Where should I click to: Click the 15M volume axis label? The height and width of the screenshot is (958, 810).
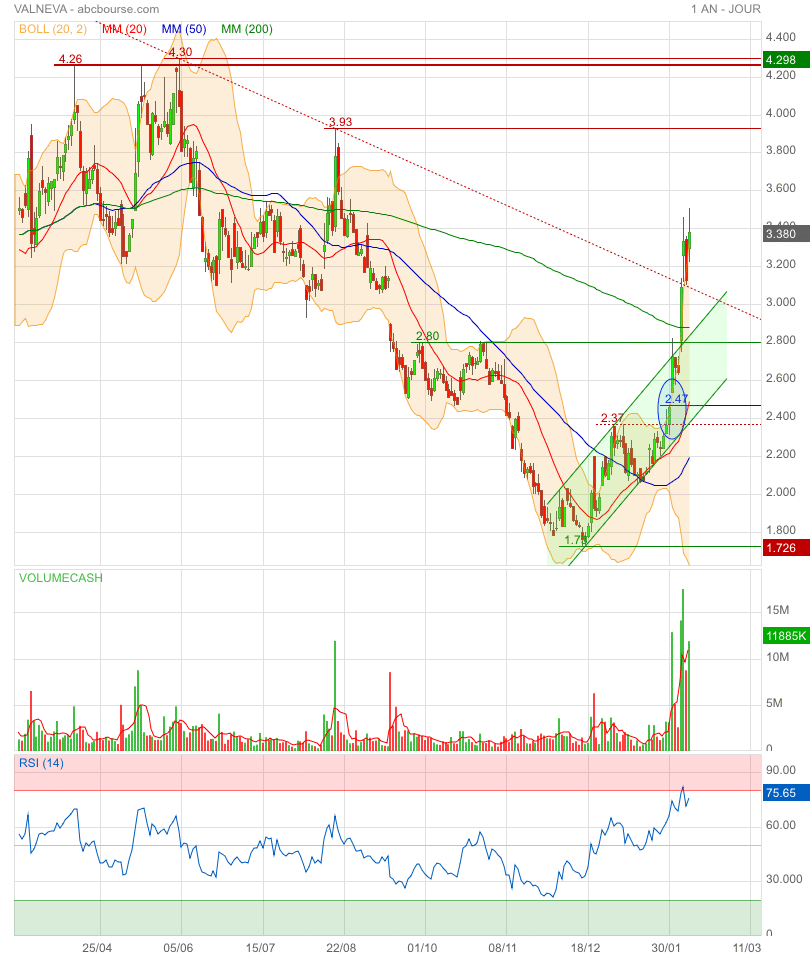pyautogui.click(x=778, y=610)
